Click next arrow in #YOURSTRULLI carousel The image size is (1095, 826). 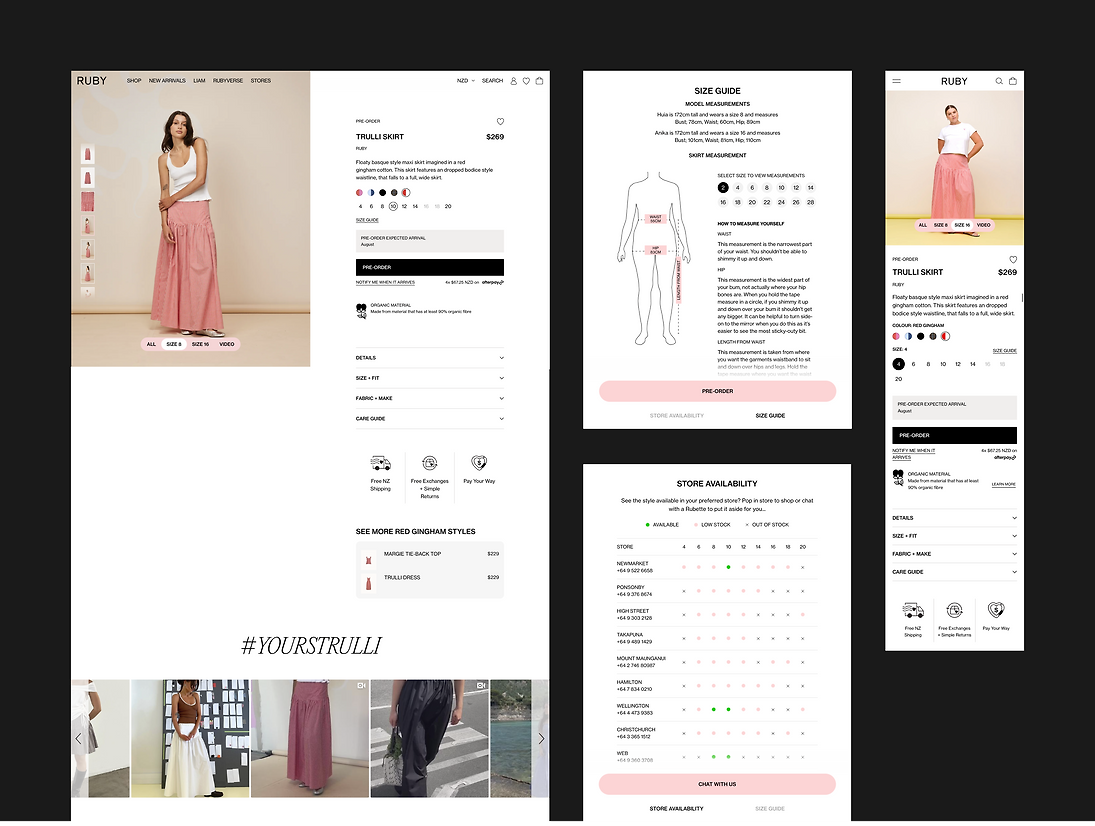click(x=541, y=739)
